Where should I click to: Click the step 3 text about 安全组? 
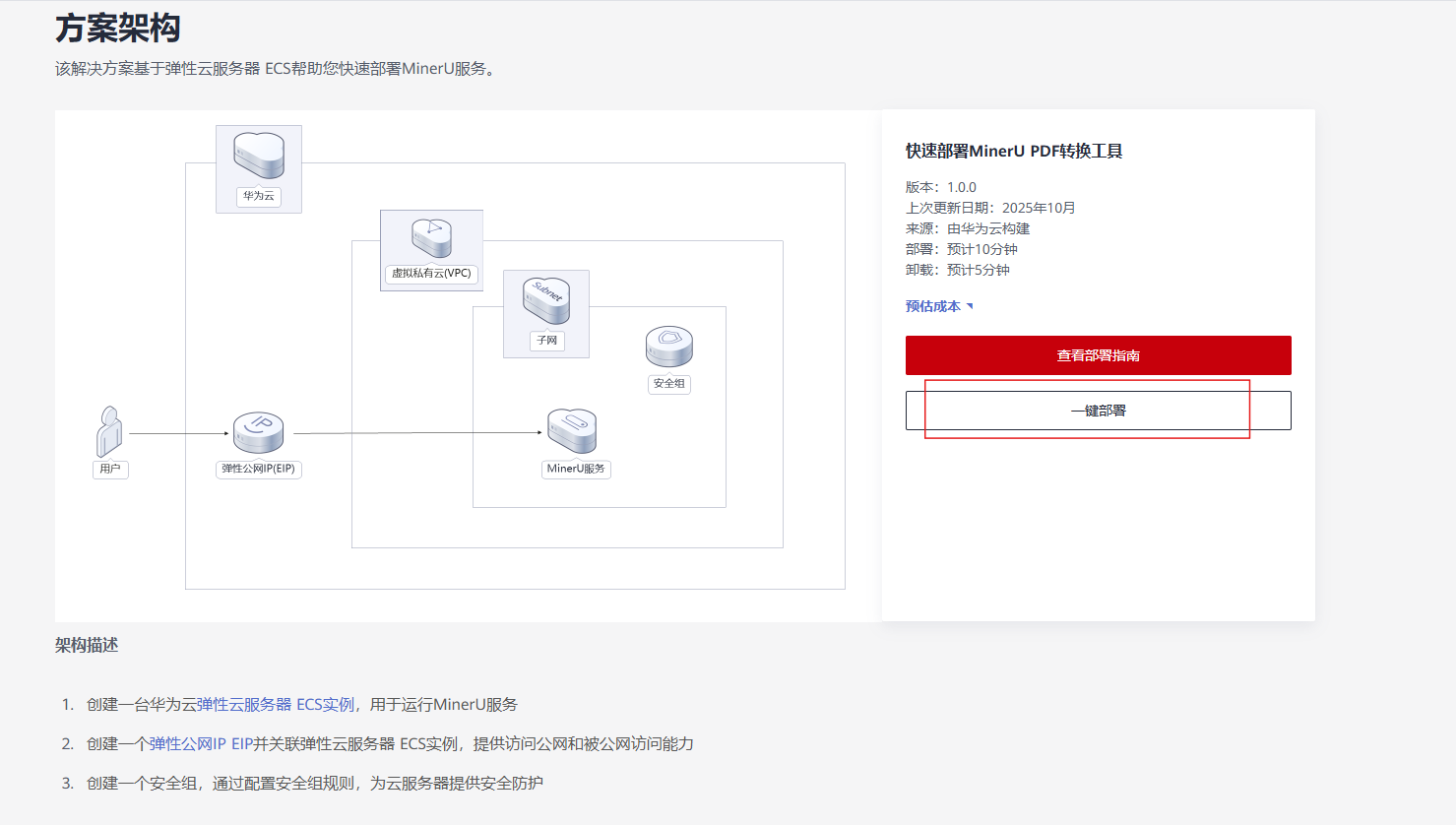(315, 784)
